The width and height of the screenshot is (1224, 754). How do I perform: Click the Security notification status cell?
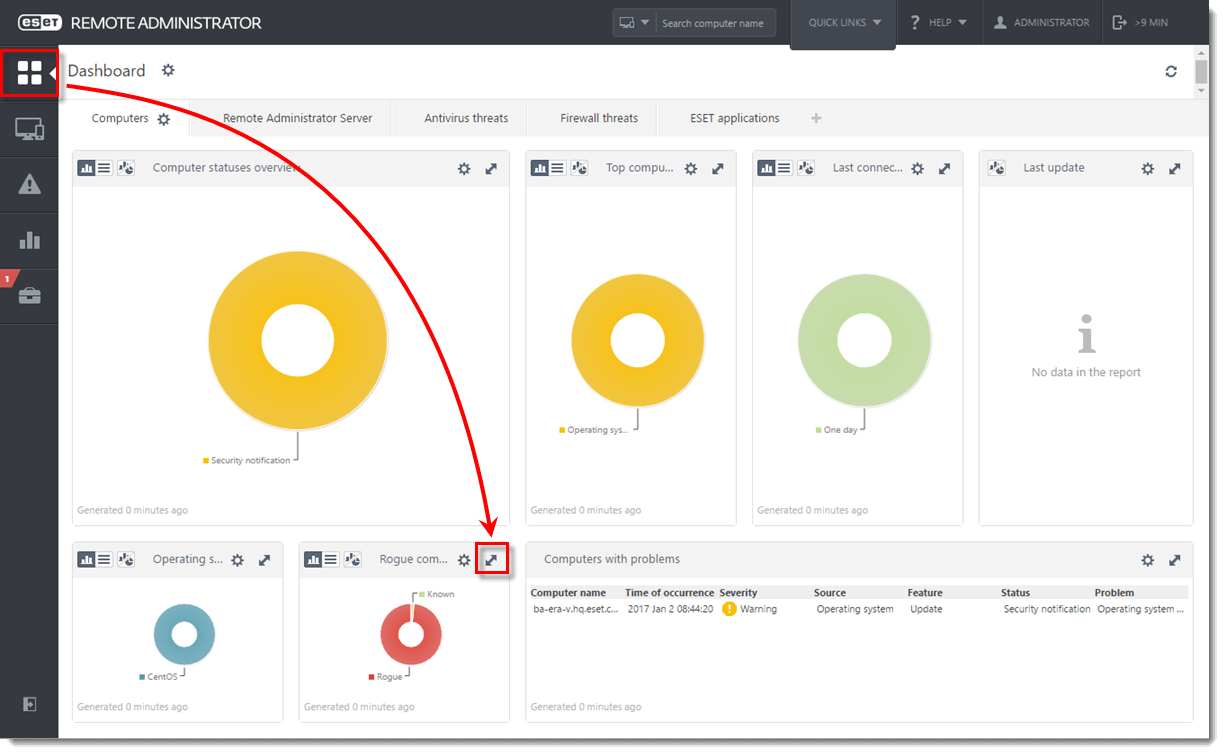pyautogui.click(x=1047, y=609)
